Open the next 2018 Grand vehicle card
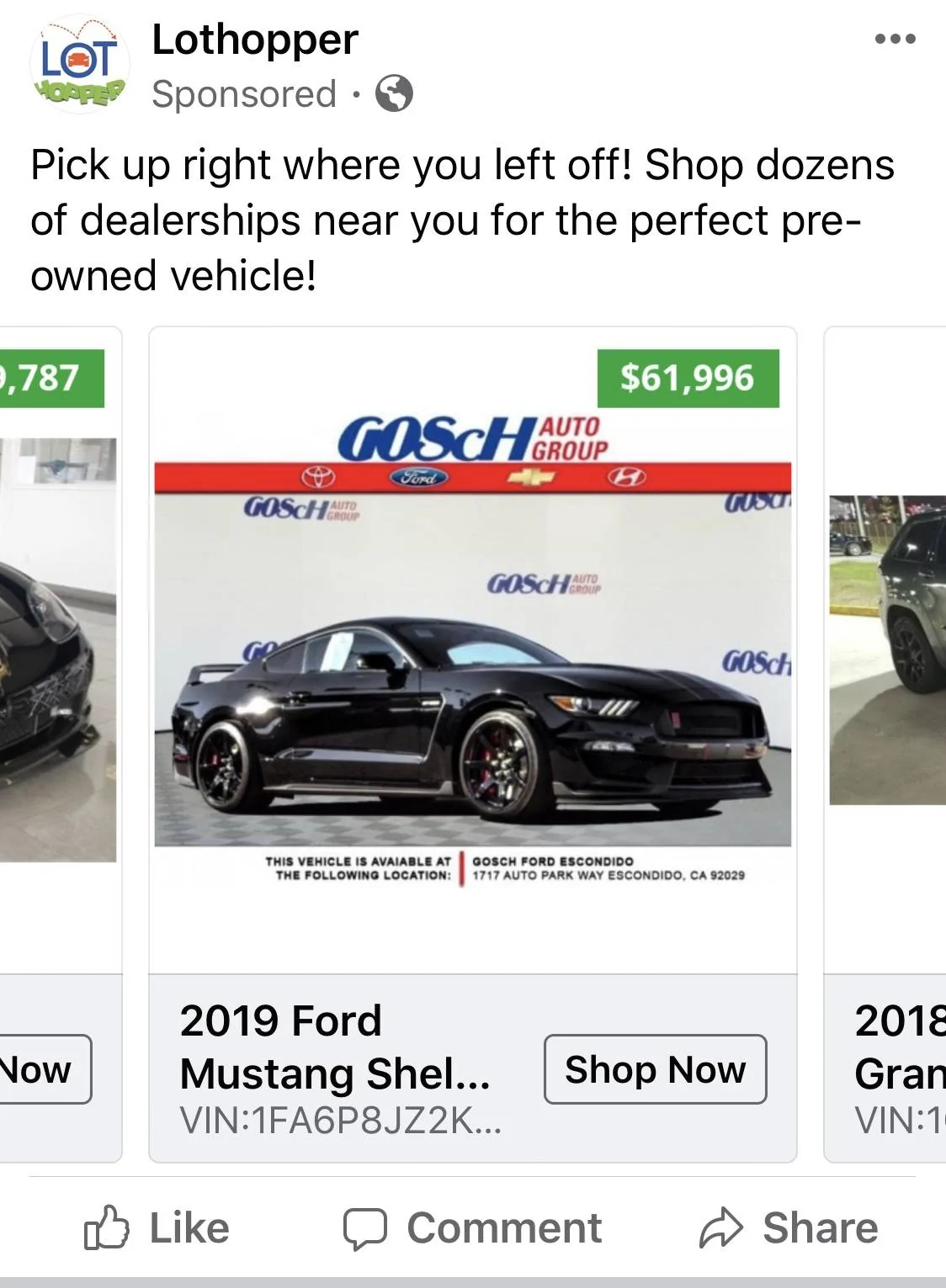Image resolution: width=946 pixels, height=1288 pixels. coord(885,745)
